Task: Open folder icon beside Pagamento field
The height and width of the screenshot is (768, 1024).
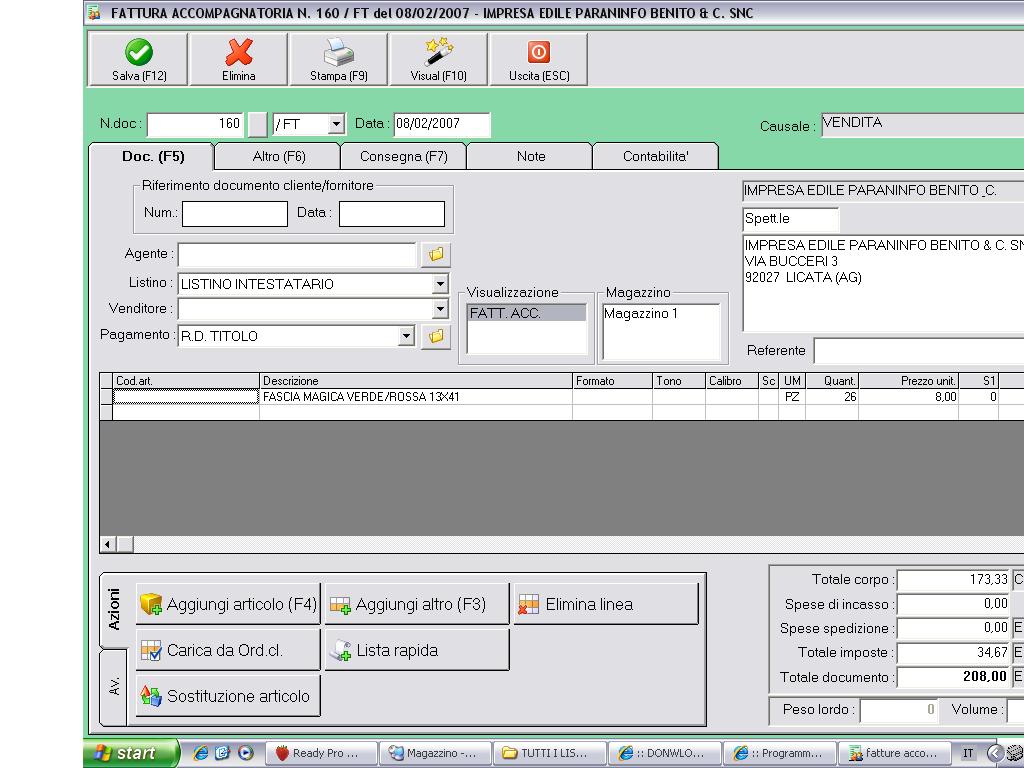Action: click(436, 337)
